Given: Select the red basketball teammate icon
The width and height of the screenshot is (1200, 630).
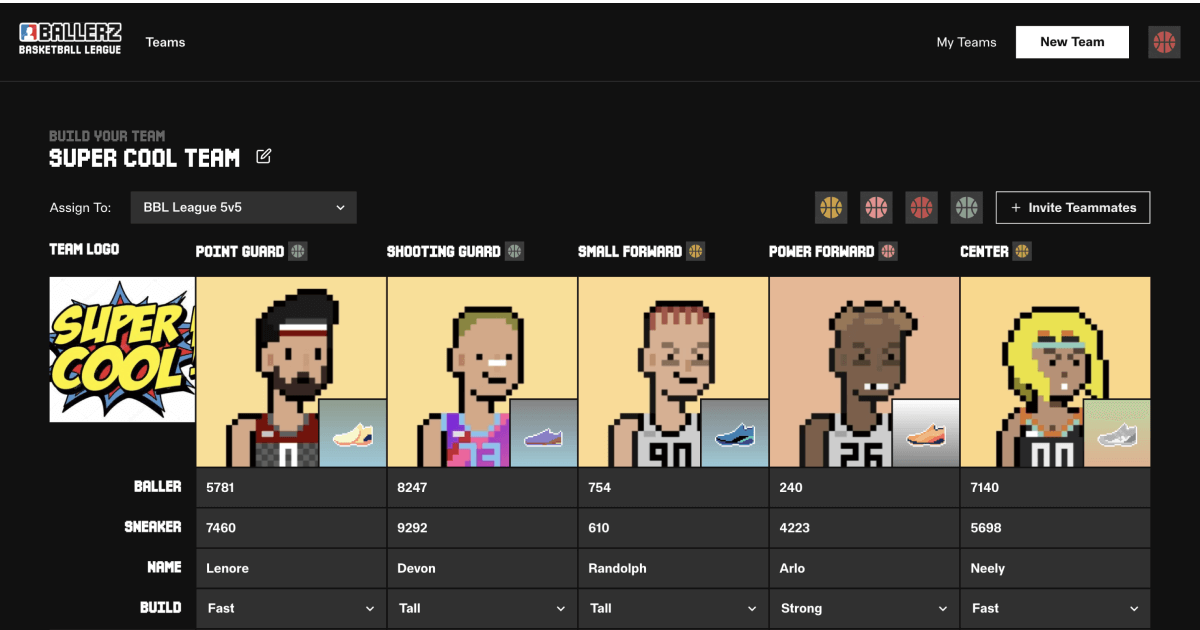Looking at the screenshot, I should (921, 208).
